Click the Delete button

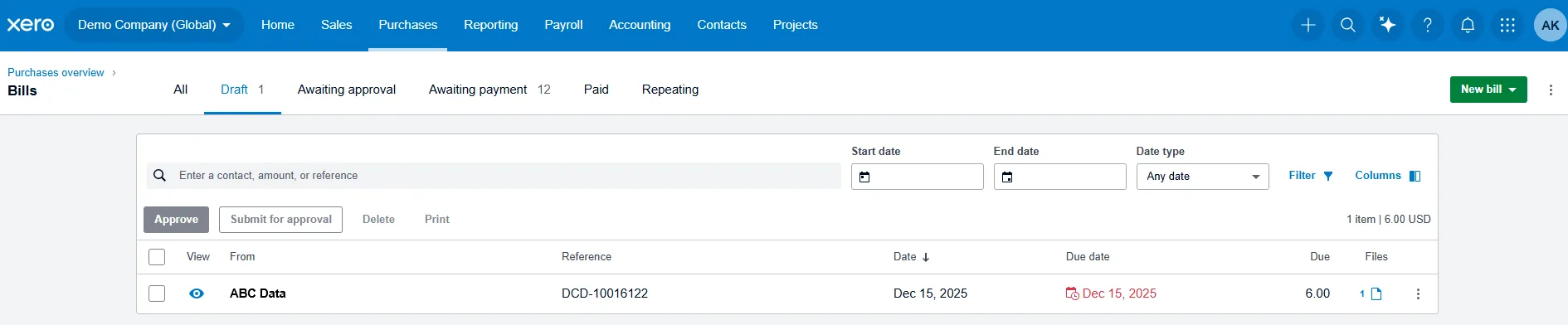pyautogui.click(x=378, y=220)
